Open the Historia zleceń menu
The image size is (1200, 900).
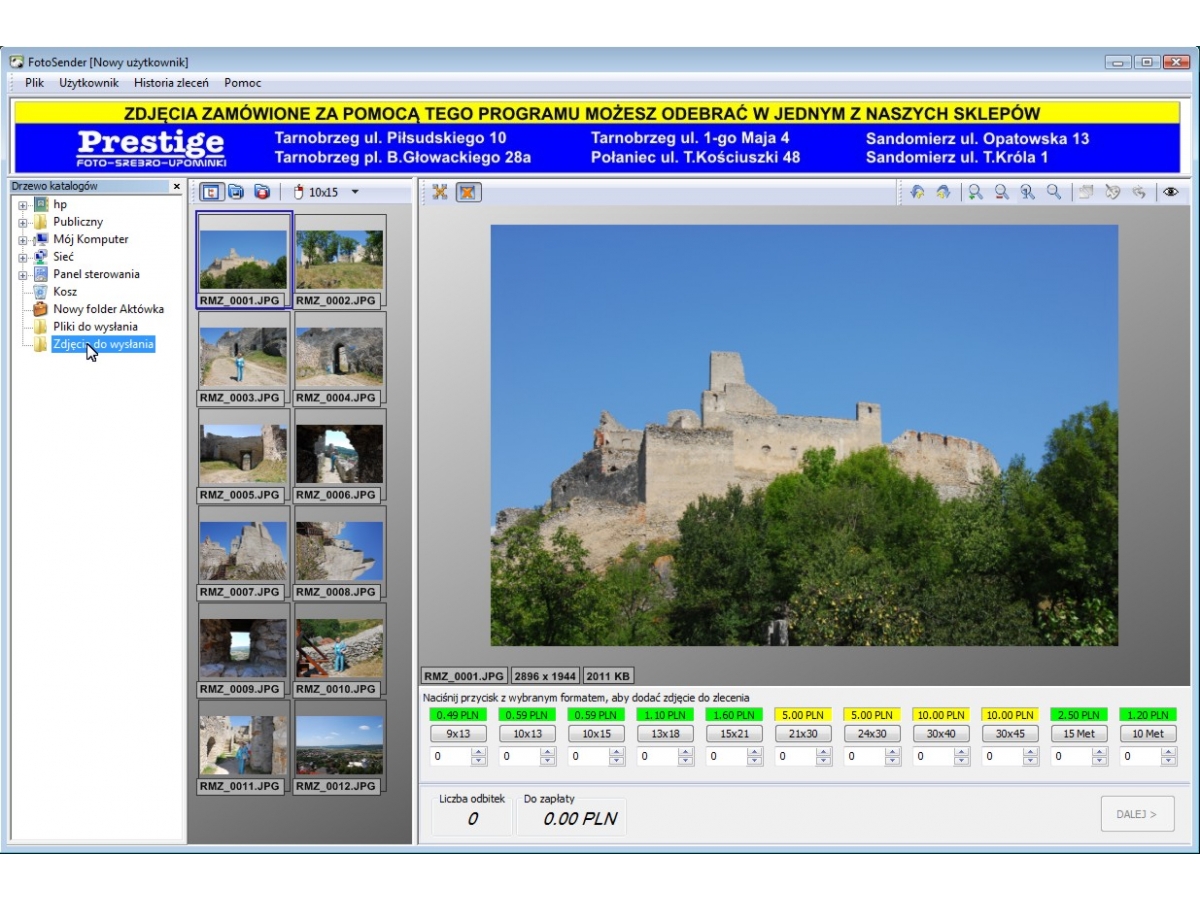tap(171, 83)
